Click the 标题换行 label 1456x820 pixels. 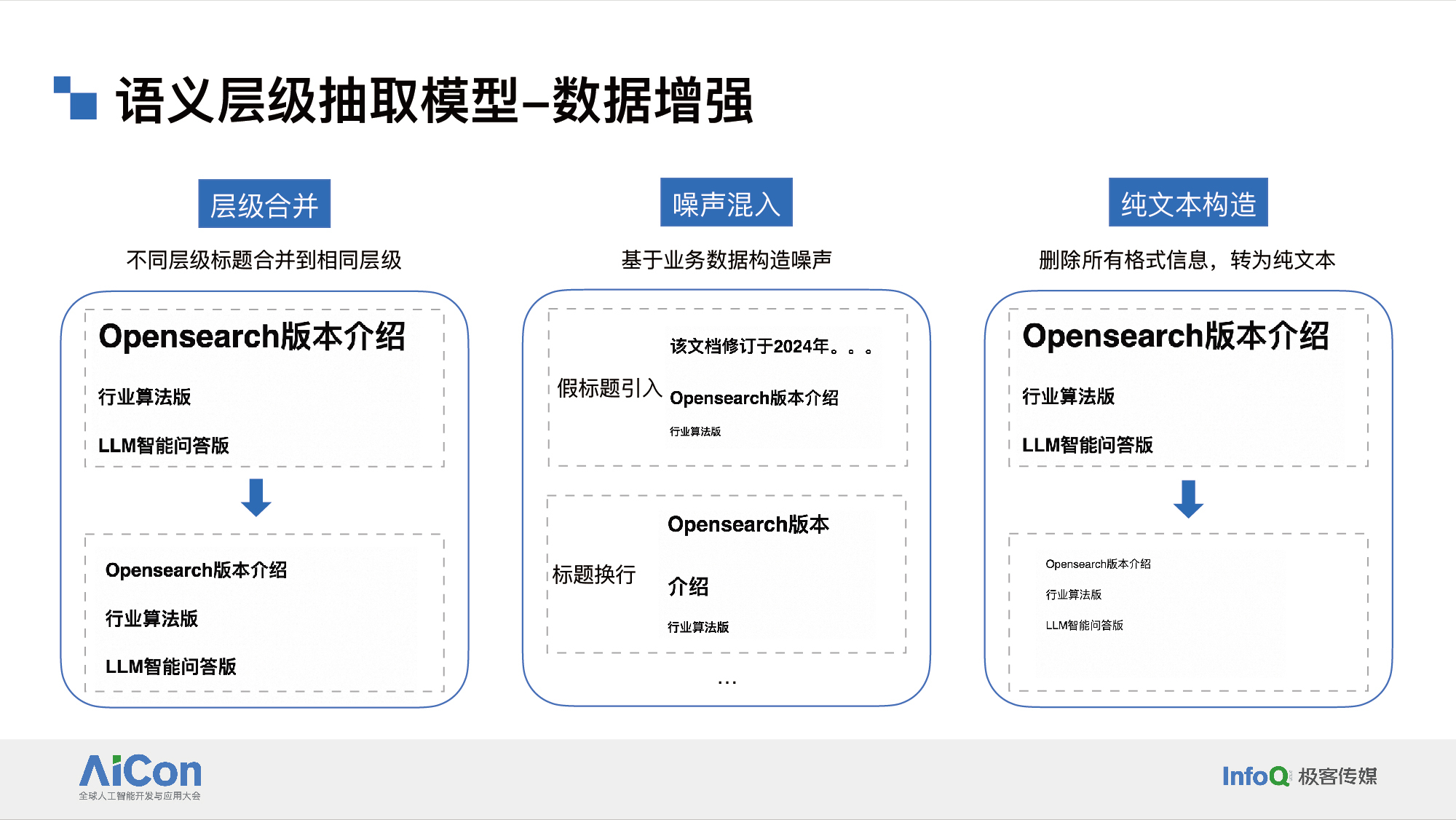[594, 574]
